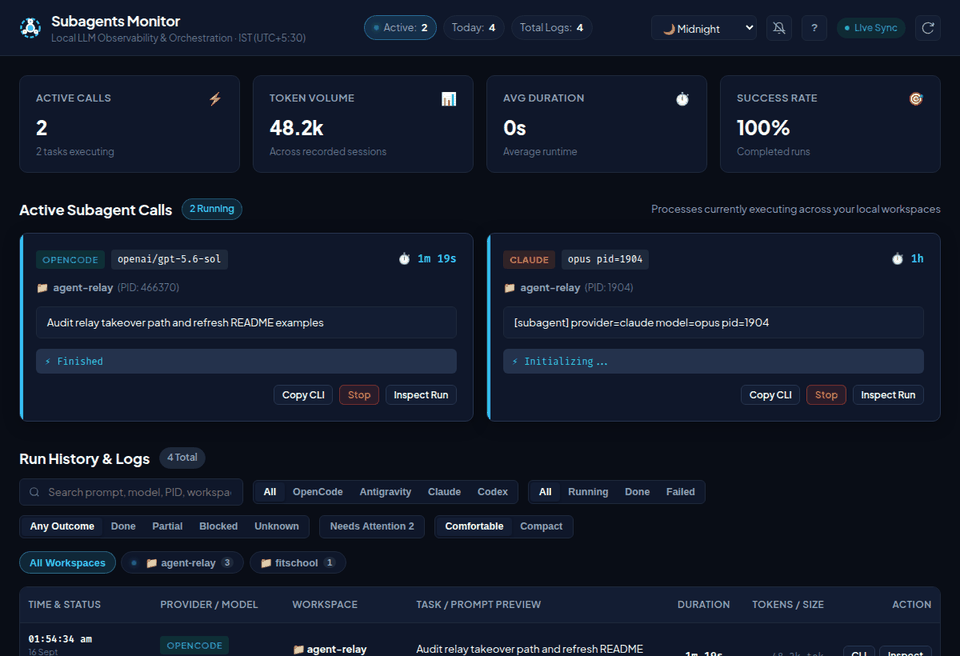Click the Duration column header
Screen dimensions: 960x656
coord(703,605)
